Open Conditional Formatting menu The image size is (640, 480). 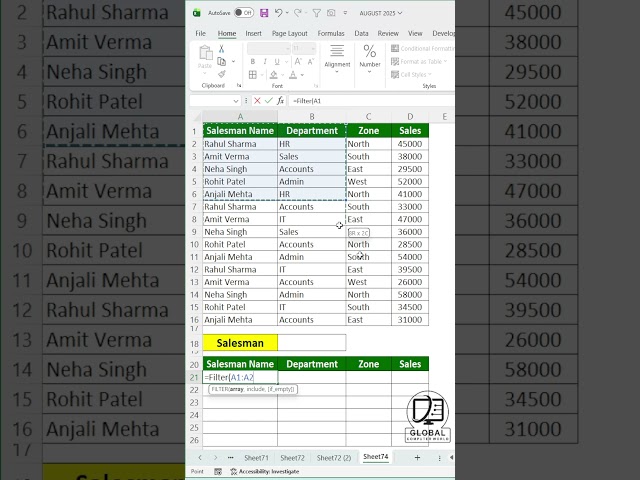[x=422, y=49]
